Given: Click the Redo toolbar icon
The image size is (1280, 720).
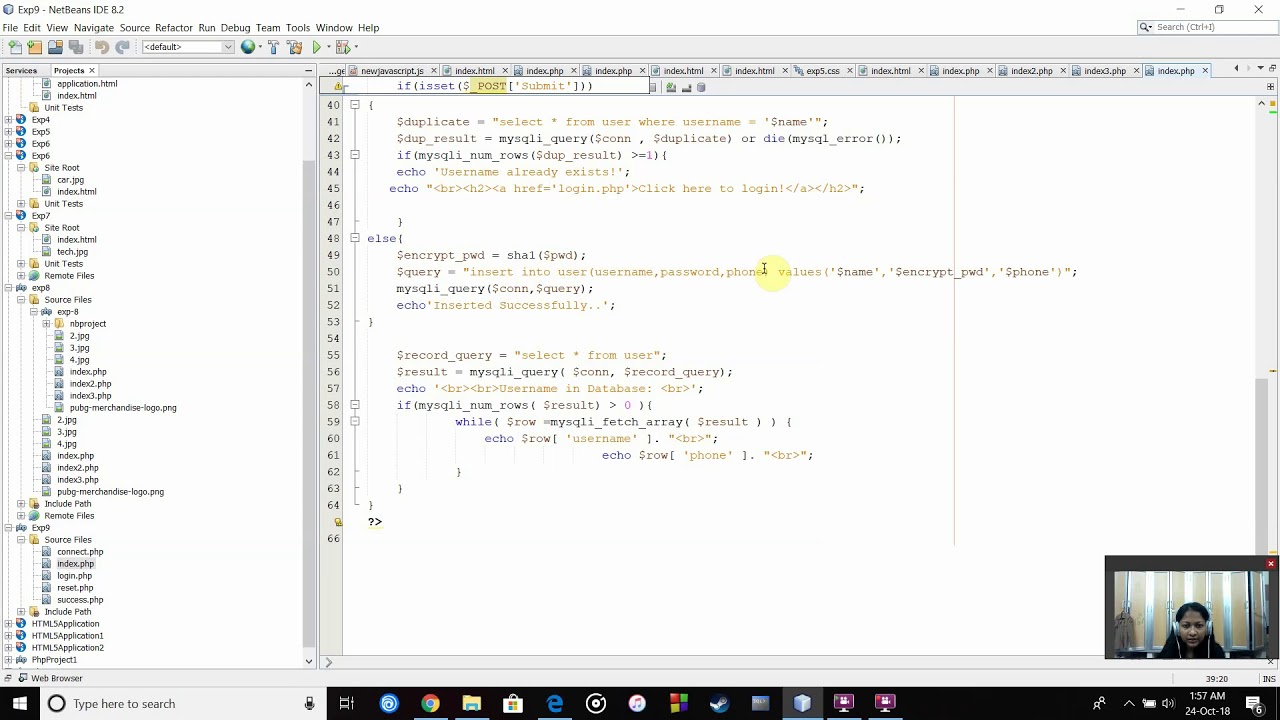Looking at the screenshot, I should tap(122, 47).
